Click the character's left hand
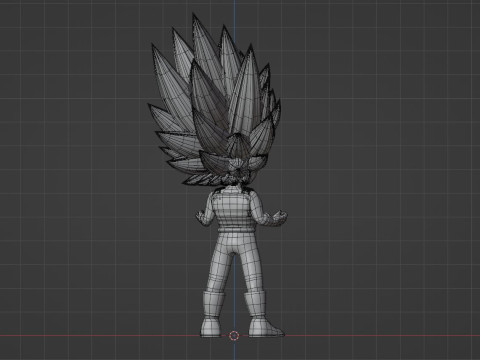The width and height of the screenshot is (480, 360). pyautogui.click(x=202, y=218)
